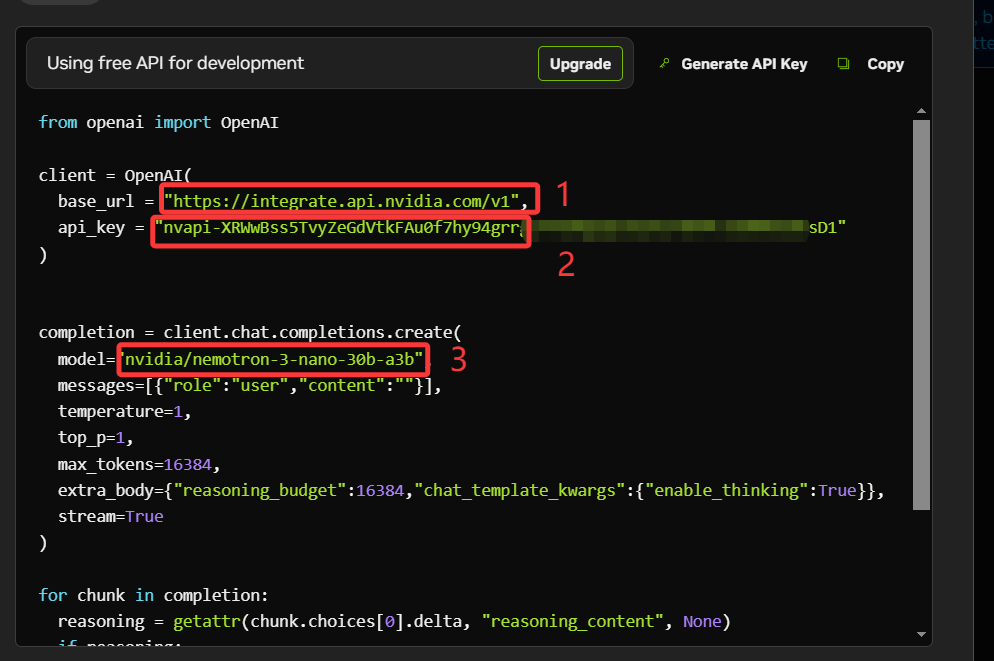Image resolution: width=994 pixels, height=661 pixels.
Task: Click the messages role user line
Action: tap(249, 385)
